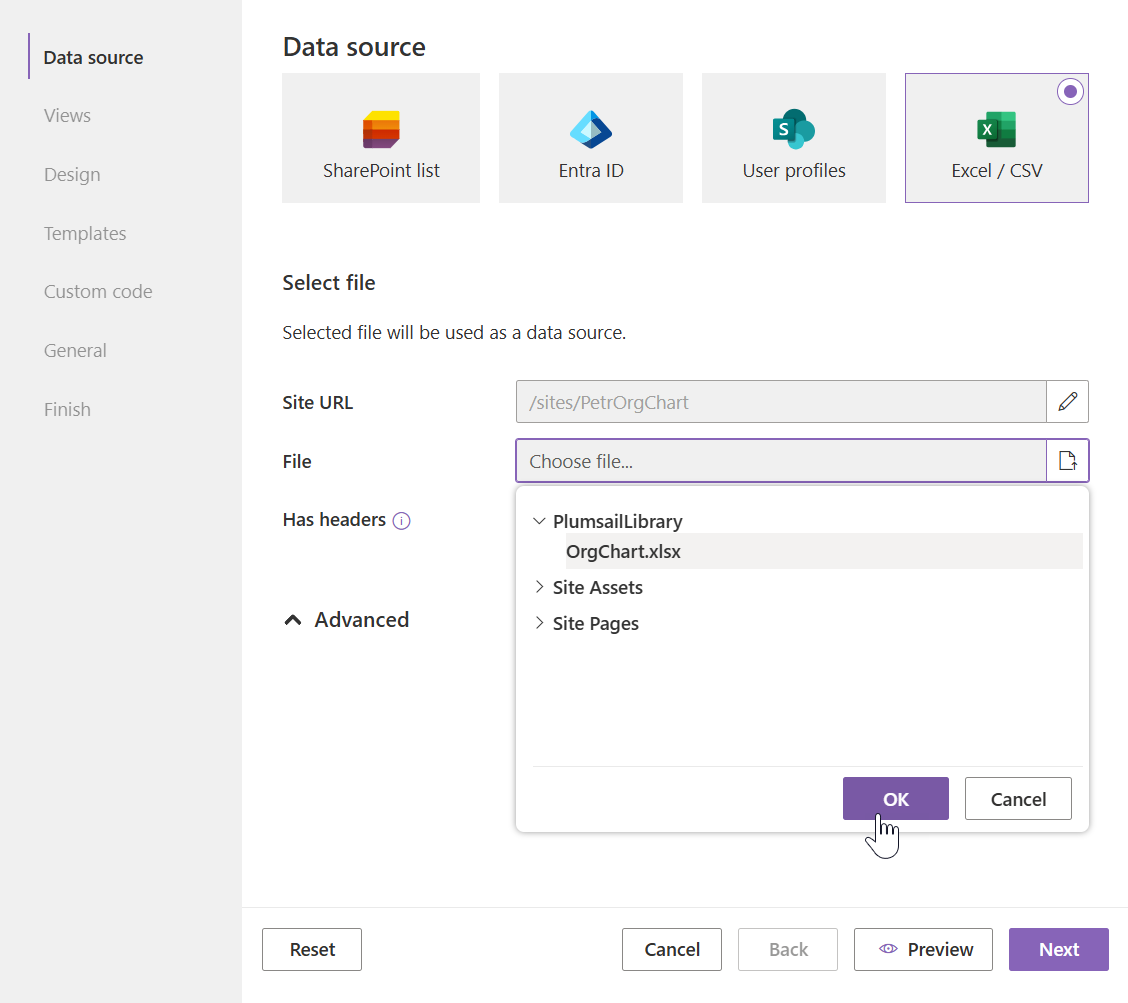Open the Templates step

[85, 233]
